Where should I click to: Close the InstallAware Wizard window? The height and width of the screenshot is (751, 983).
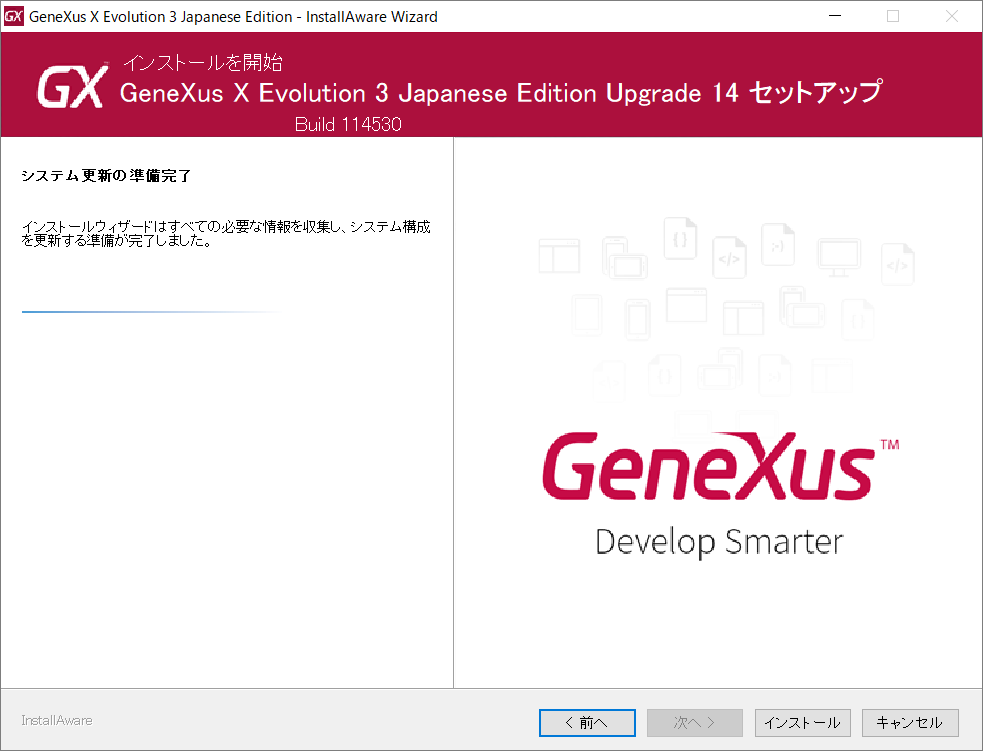pos(952,16)
